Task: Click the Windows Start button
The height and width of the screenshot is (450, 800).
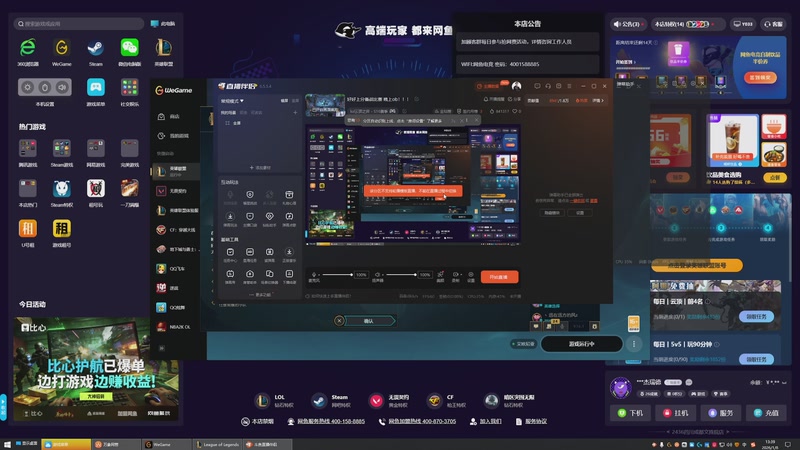Action: (7, 444)
